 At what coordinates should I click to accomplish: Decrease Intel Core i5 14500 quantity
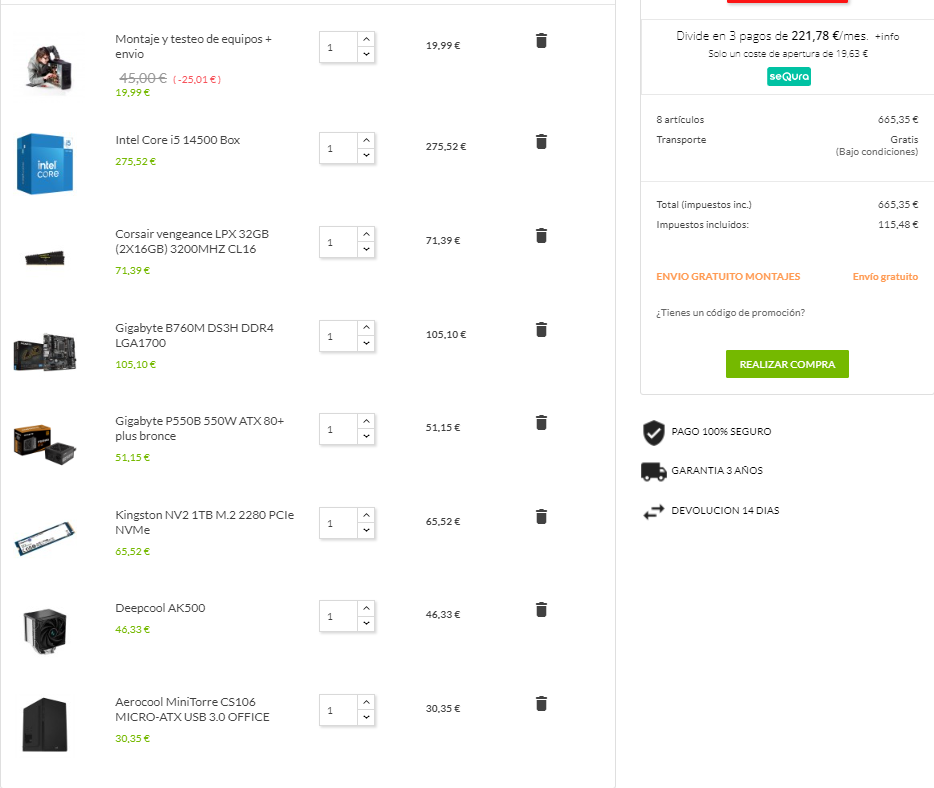tap(366, 155)
